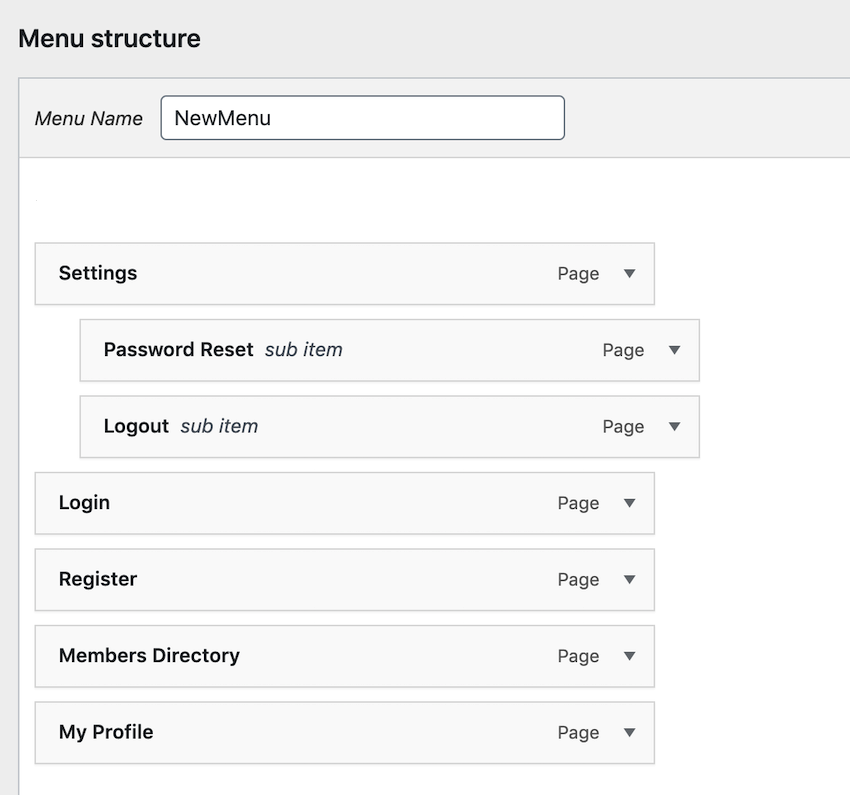Screen dimensions: 850x795
Task: Select the Register menu item title
Action: (98, 579)
